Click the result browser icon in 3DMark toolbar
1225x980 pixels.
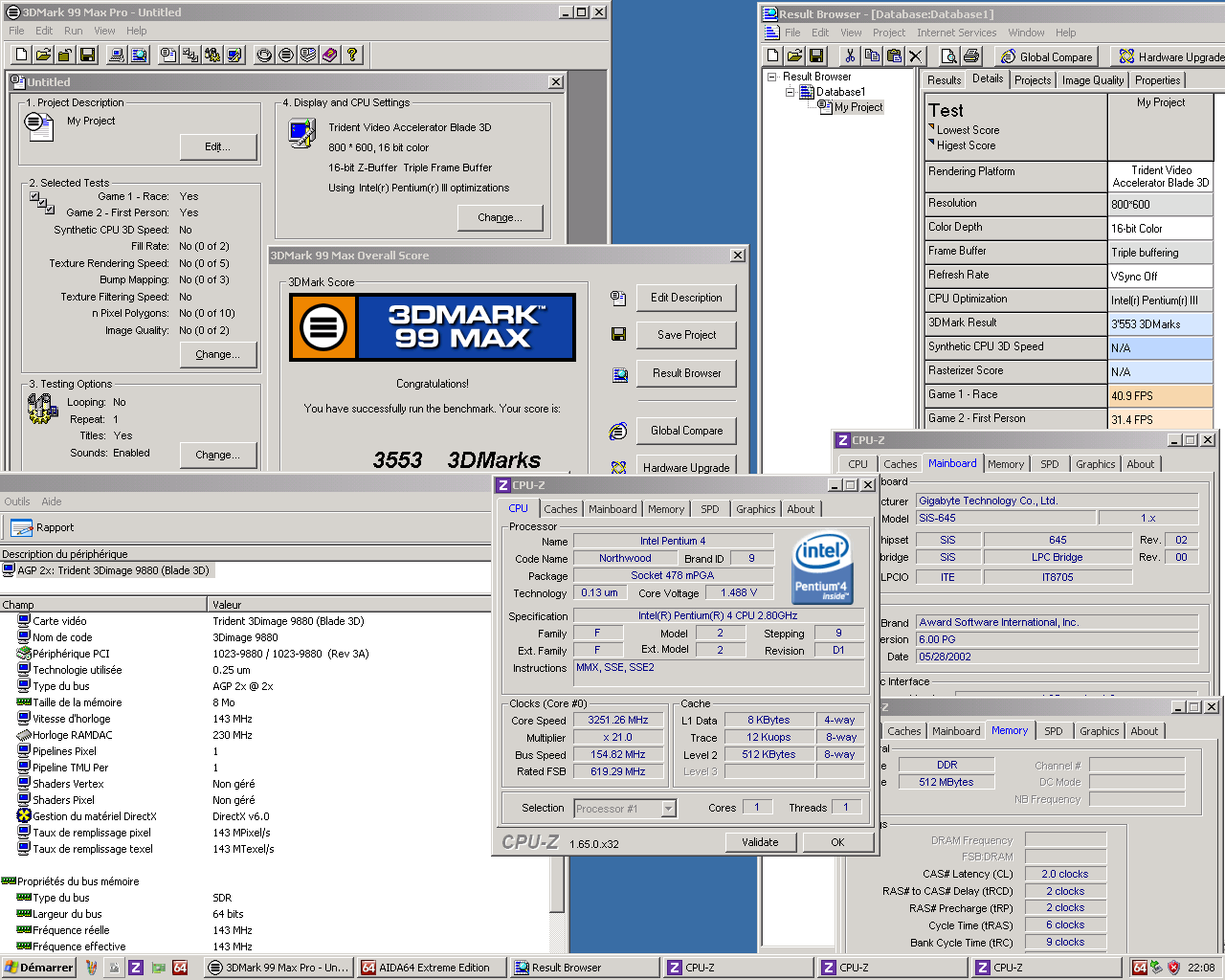point(139,56)
